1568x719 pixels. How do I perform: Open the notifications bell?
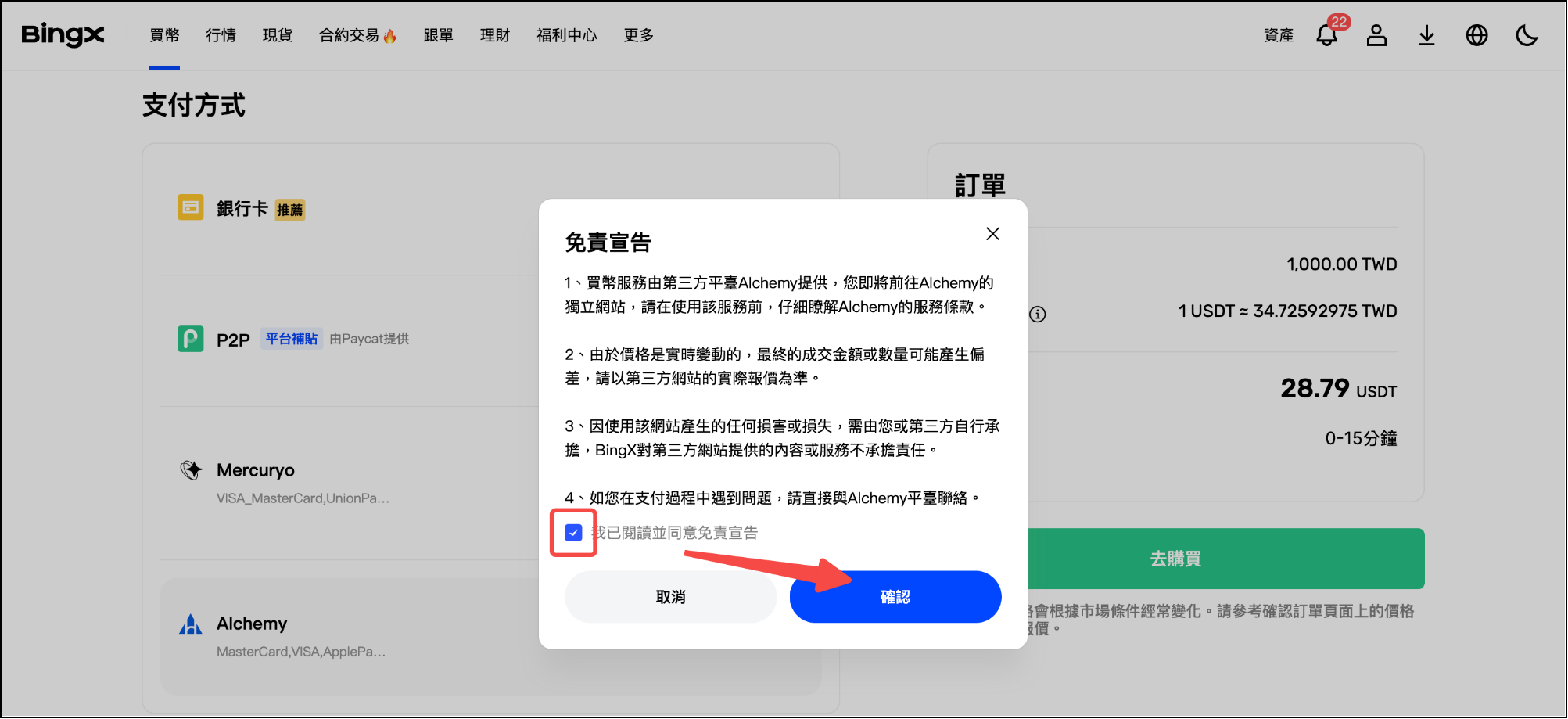coord(1326,35)
